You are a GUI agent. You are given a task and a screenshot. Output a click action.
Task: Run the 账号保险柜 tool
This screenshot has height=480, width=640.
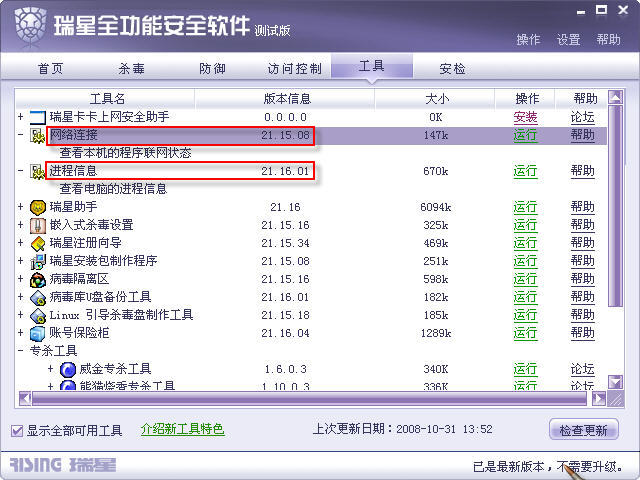click(x=525, y=333)
